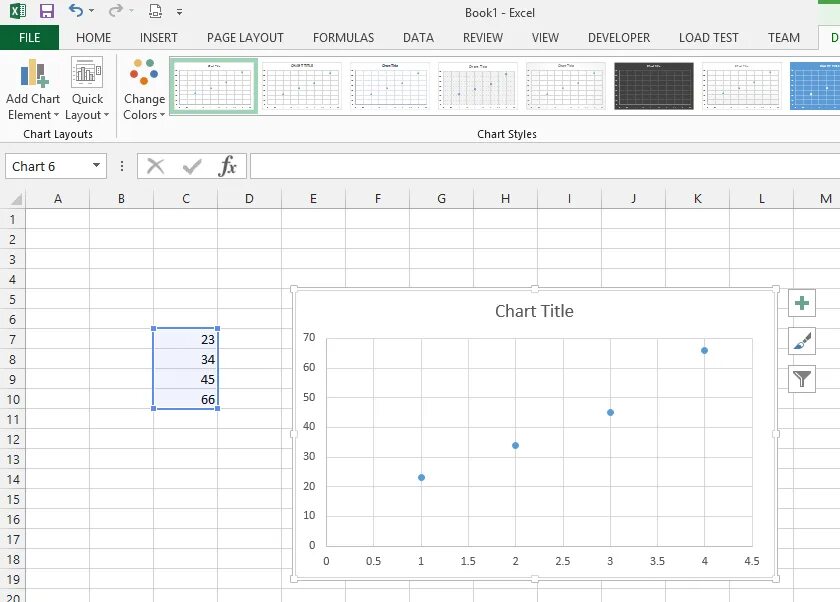
Task: Click the Save icon in quick access toolbar
Action: [x=46, y=11]
